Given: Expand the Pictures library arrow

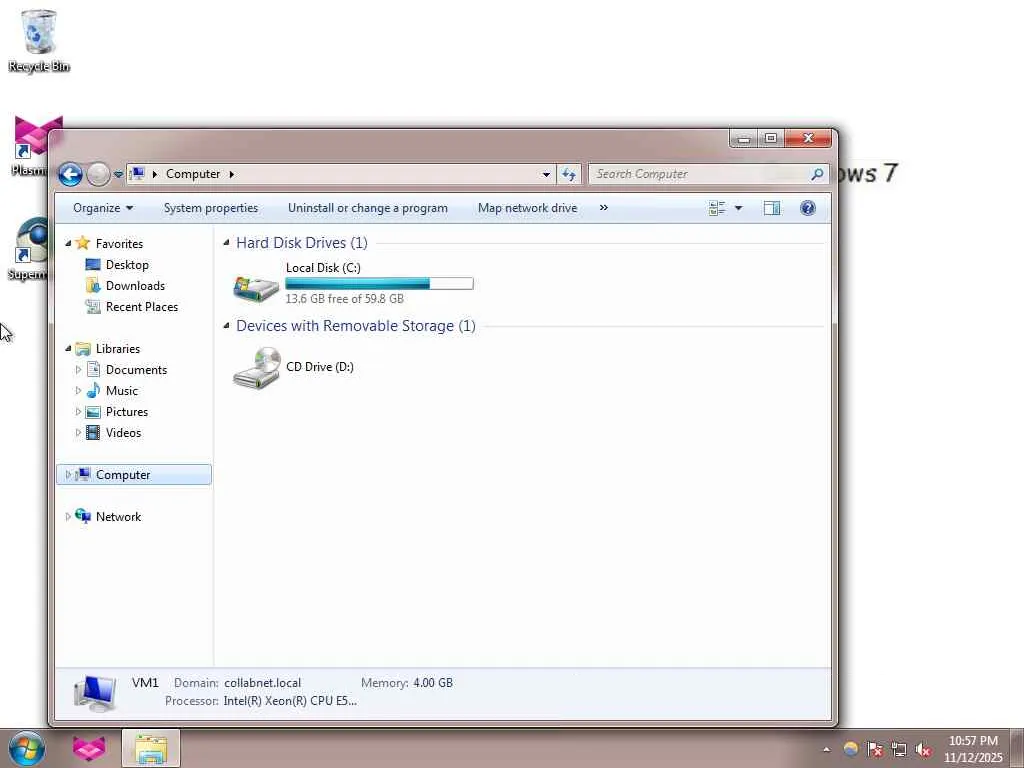Looking at the screenshot, I should pos(78,411).
